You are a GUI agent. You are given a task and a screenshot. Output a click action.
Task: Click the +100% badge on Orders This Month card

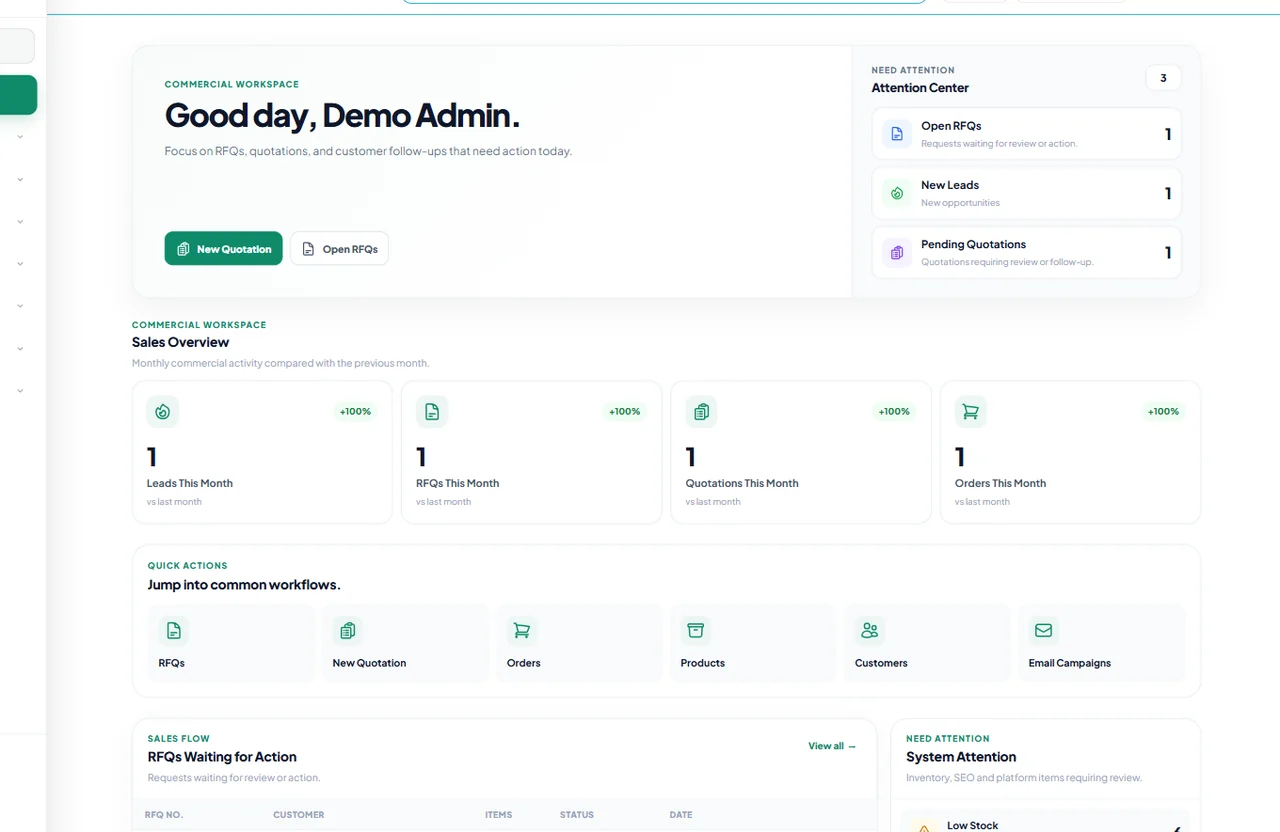click(1163, 411)
